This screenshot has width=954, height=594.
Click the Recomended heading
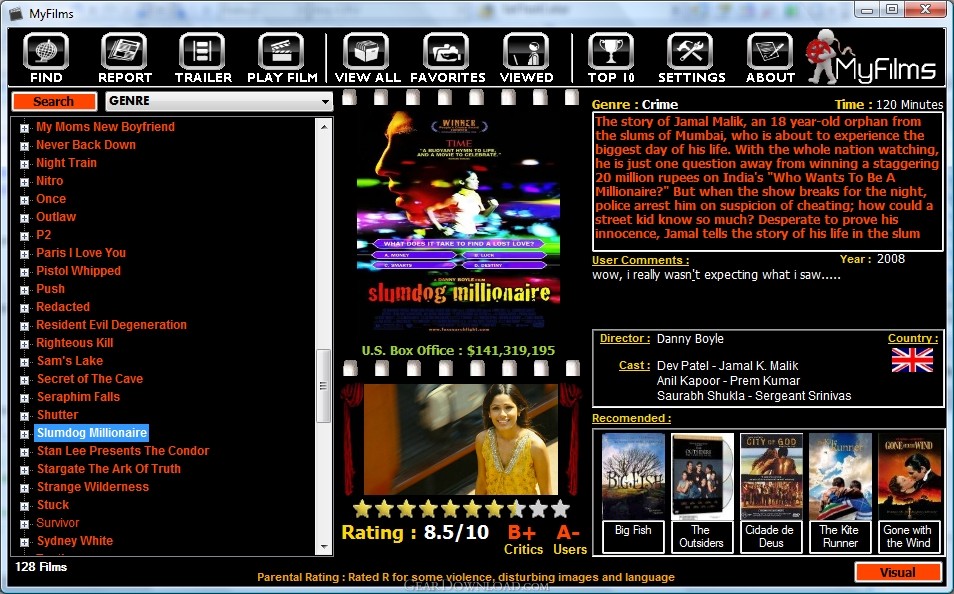coord(632,418)
